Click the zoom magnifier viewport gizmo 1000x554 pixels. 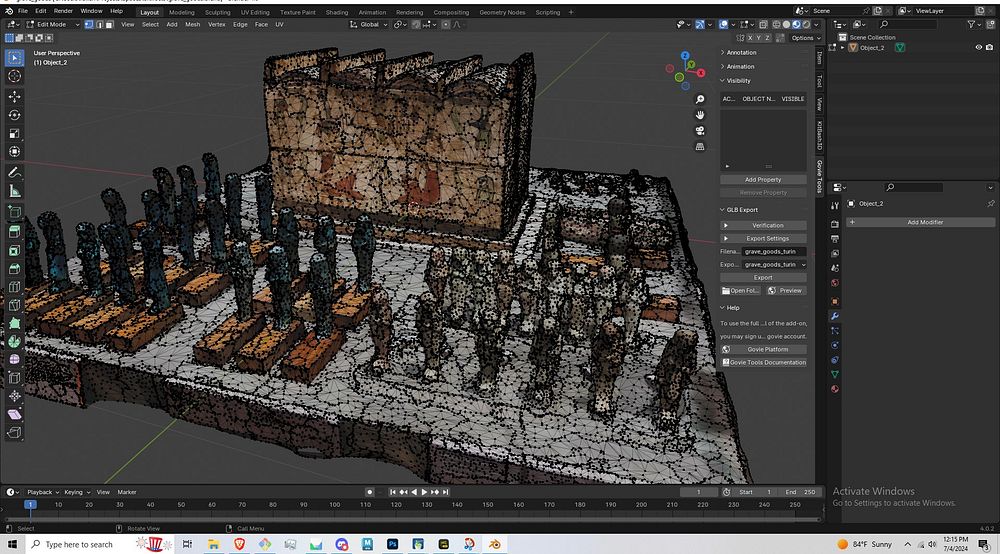(x=701, y=100)
